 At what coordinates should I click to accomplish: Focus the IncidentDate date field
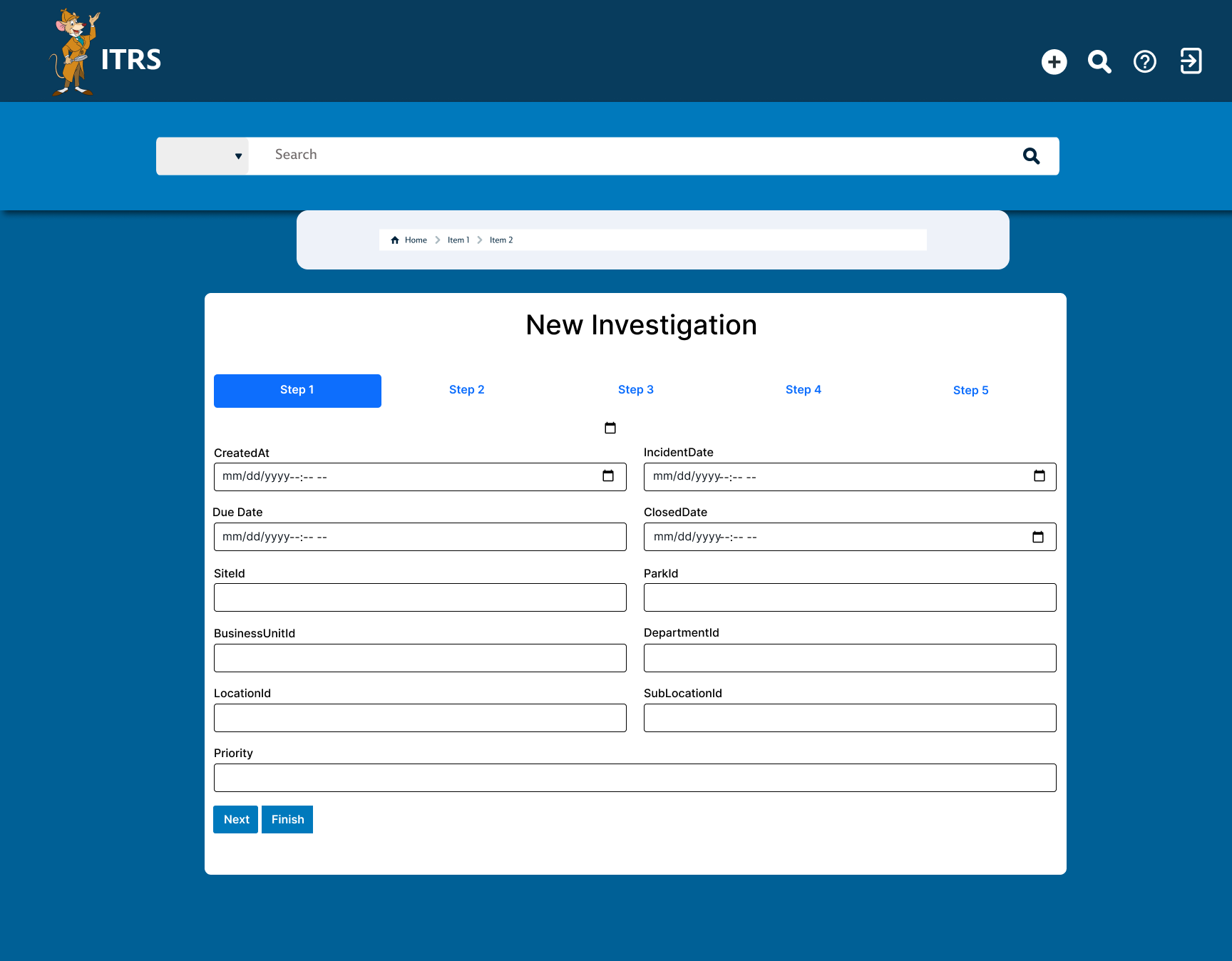point(850,477)
